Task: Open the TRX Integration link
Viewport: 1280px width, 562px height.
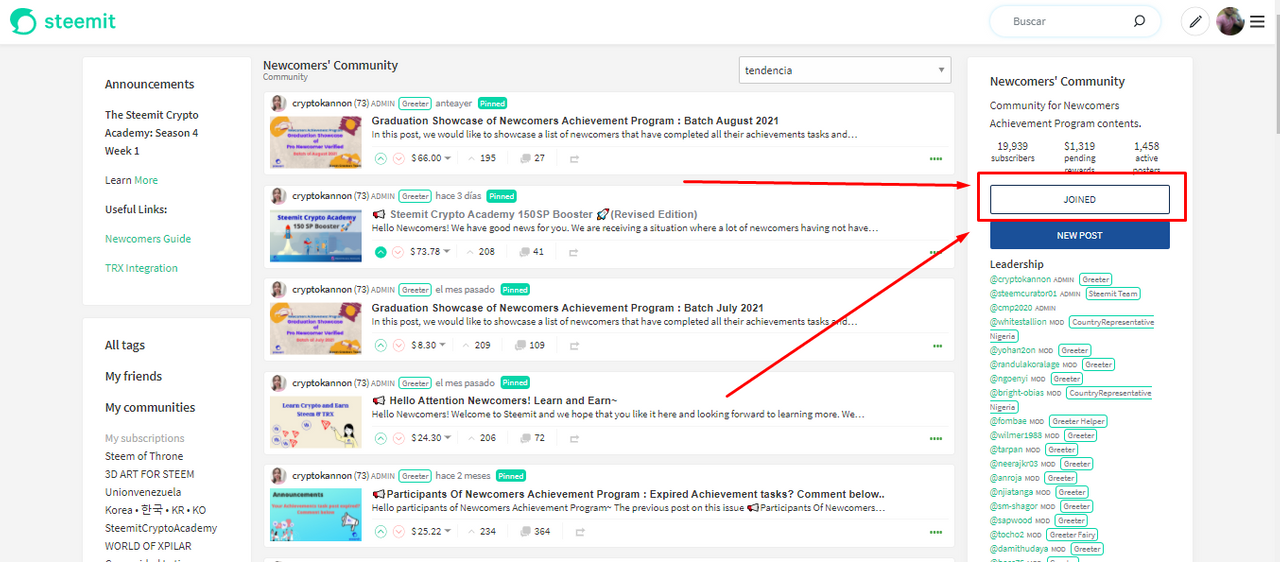Action: click(x=141, y=268)
